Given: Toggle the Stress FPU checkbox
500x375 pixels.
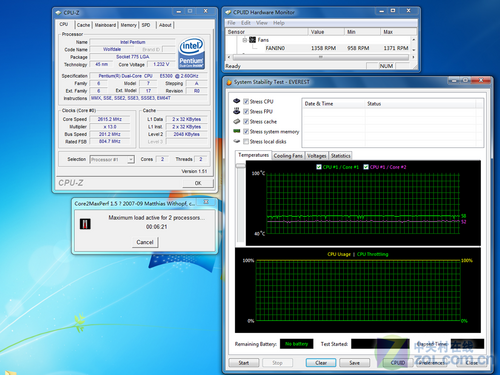Looking at the screenshot, I should click(x=246, y=111).
